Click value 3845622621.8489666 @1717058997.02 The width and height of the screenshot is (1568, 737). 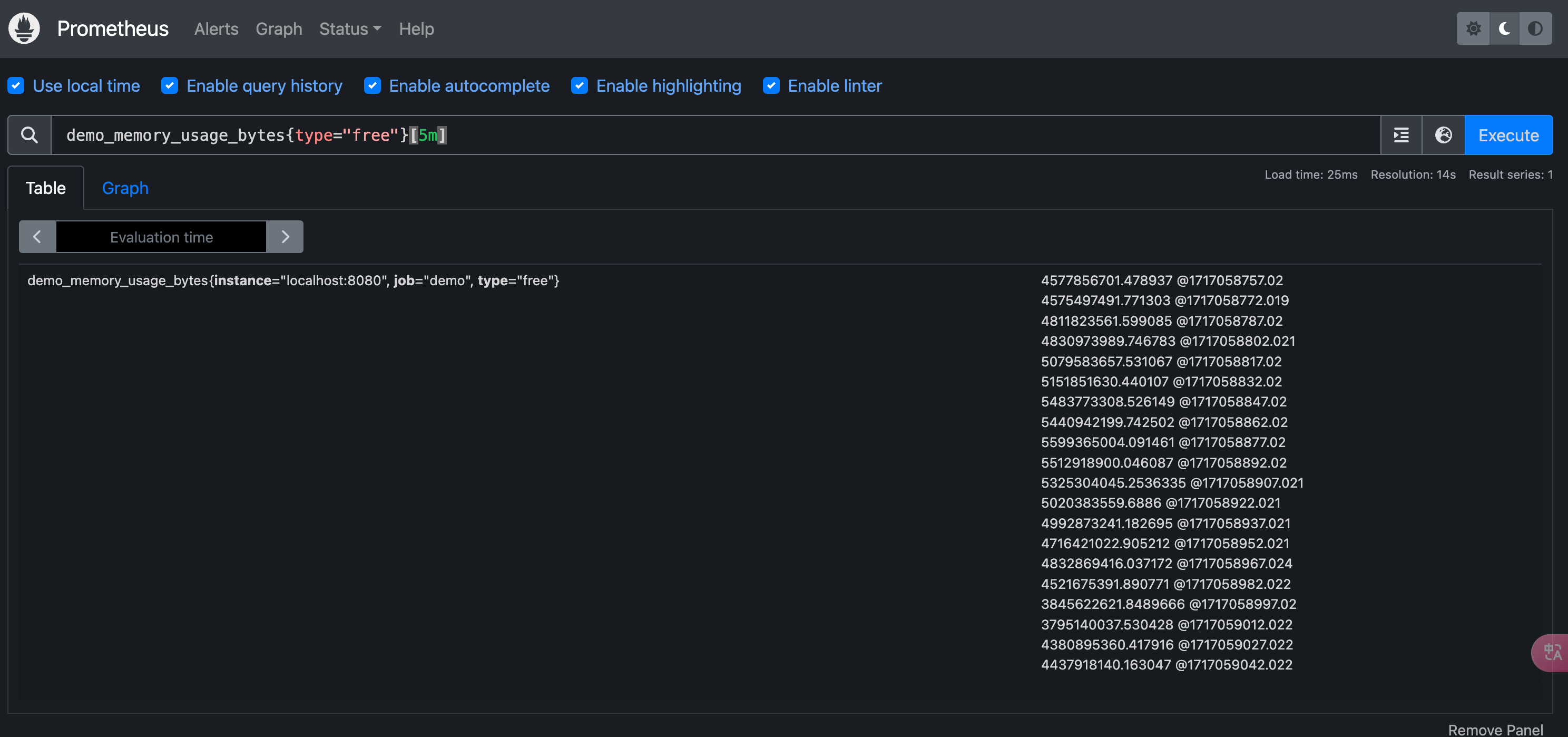point(1168,604)
